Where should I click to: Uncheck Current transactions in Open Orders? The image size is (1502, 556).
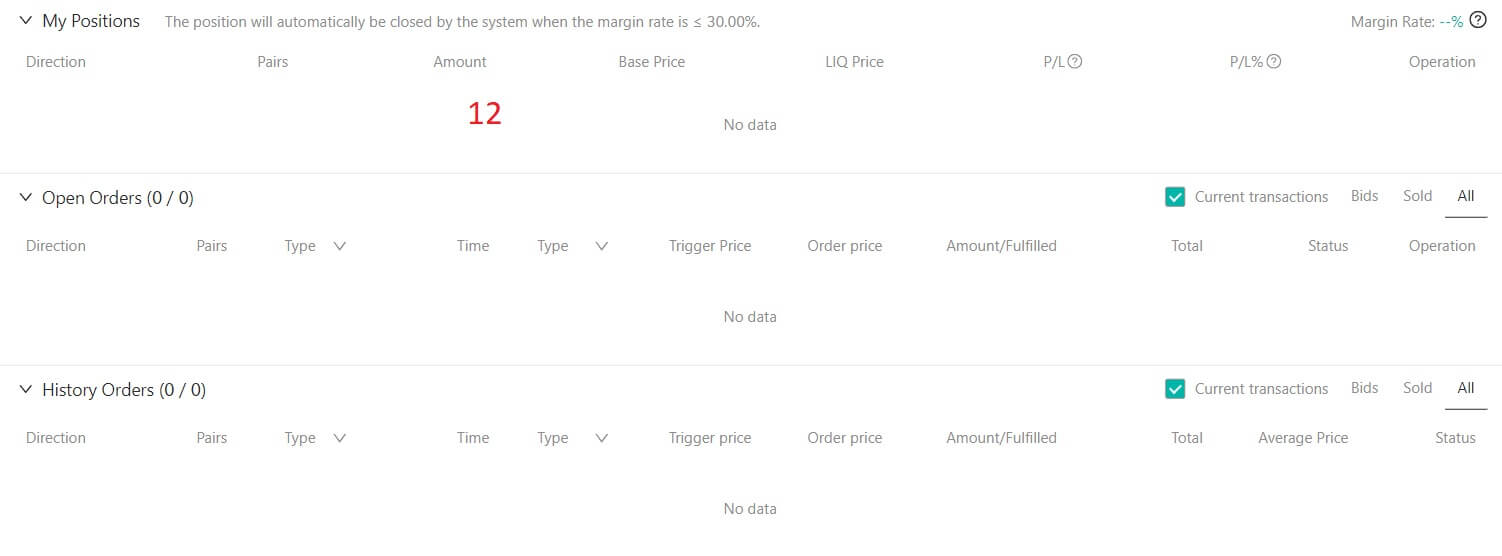(1175, 197)
